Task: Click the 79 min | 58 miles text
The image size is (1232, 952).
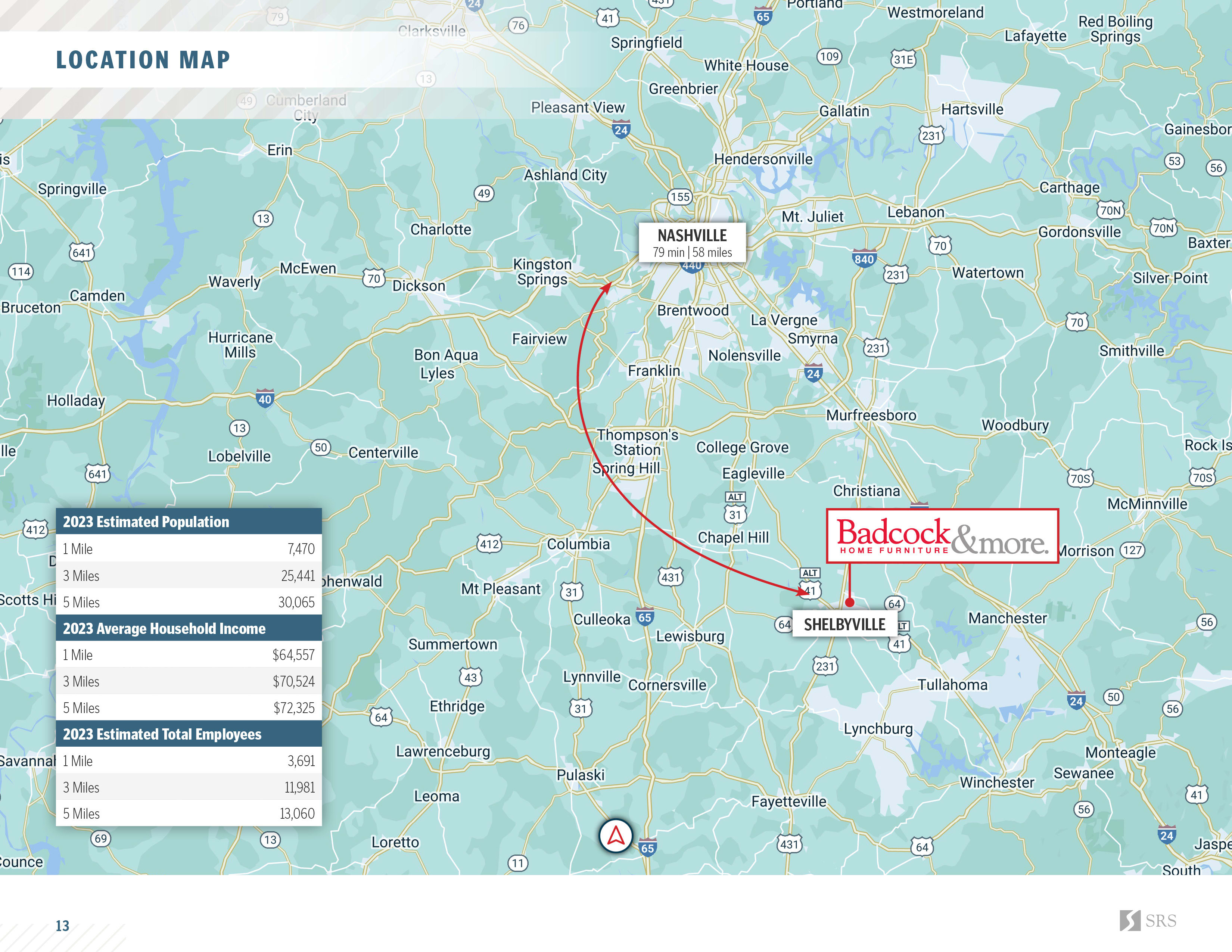Action: click(x=692, y=252)
